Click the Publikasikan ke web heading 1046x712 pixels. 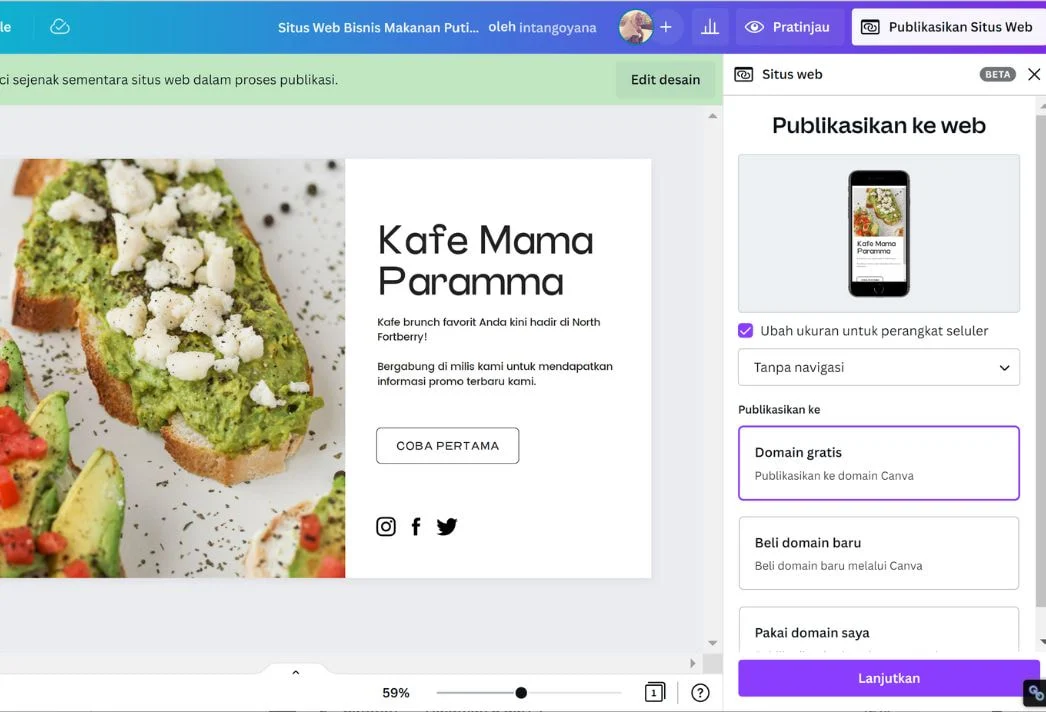click(x=879, y=125)
